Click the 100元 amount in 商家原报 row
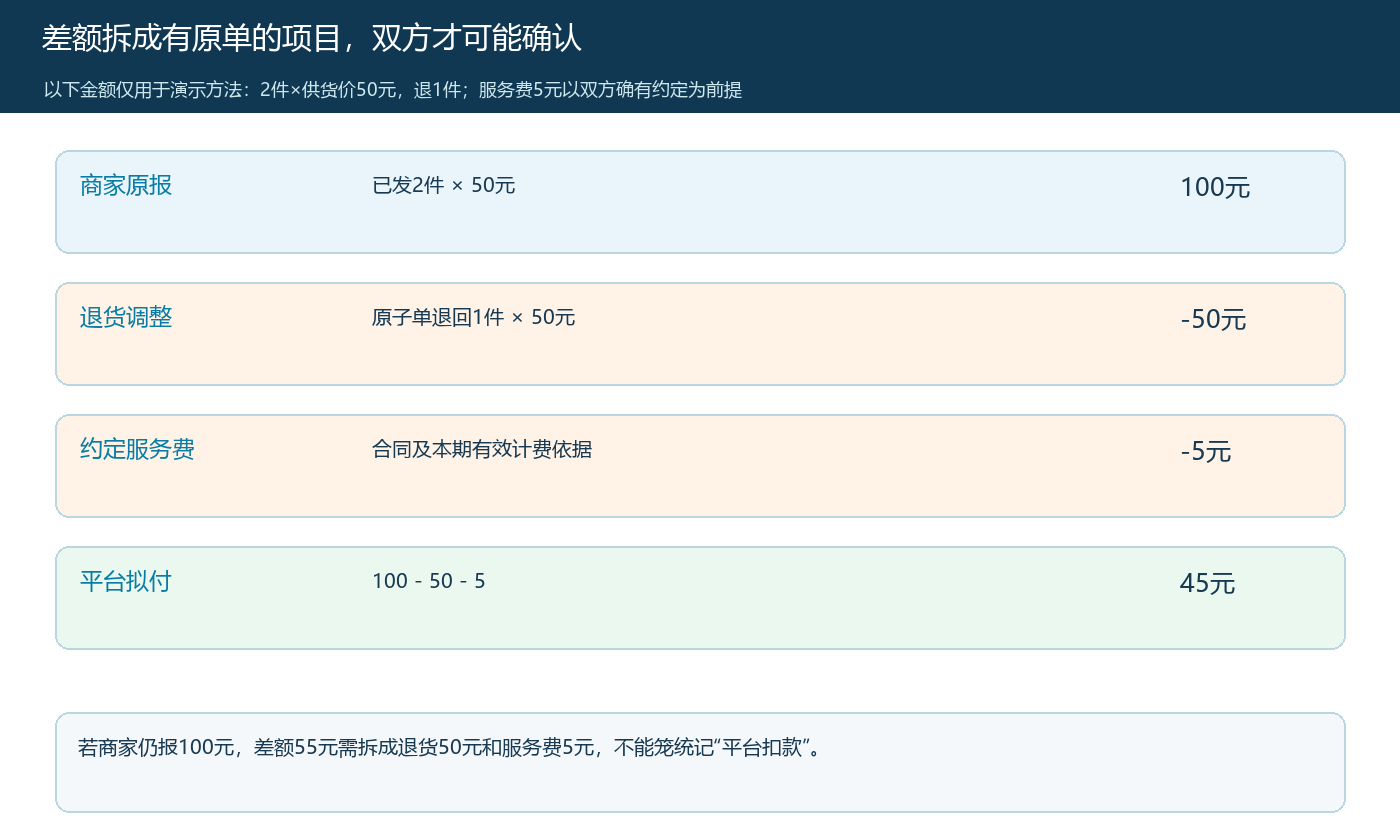 [1215, 187]
